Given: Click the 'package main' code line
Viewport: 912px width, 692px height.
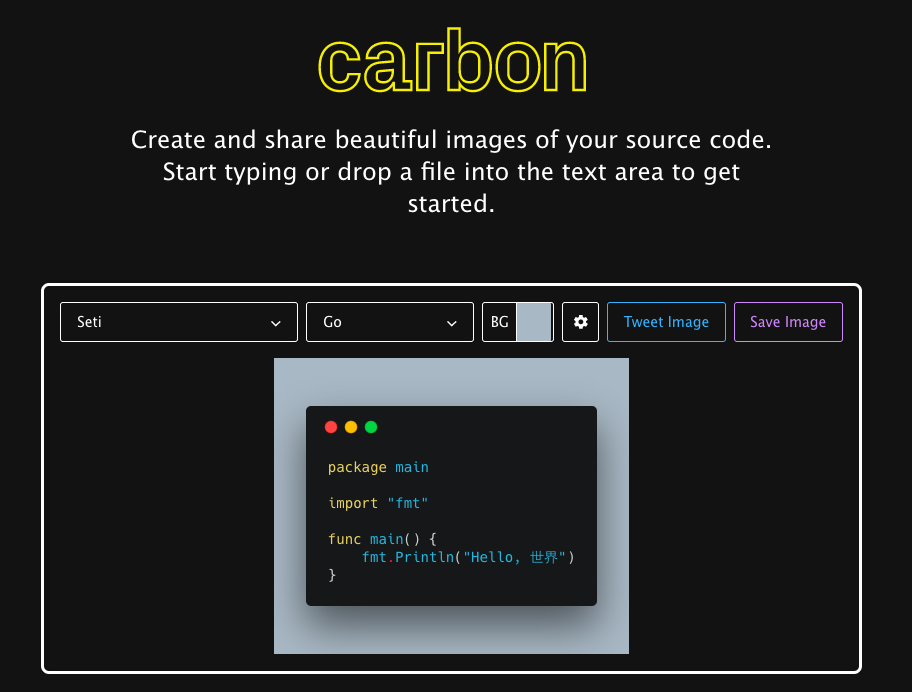Looking at the screenshot, I should pyautogui.click(x=378, y=467).
